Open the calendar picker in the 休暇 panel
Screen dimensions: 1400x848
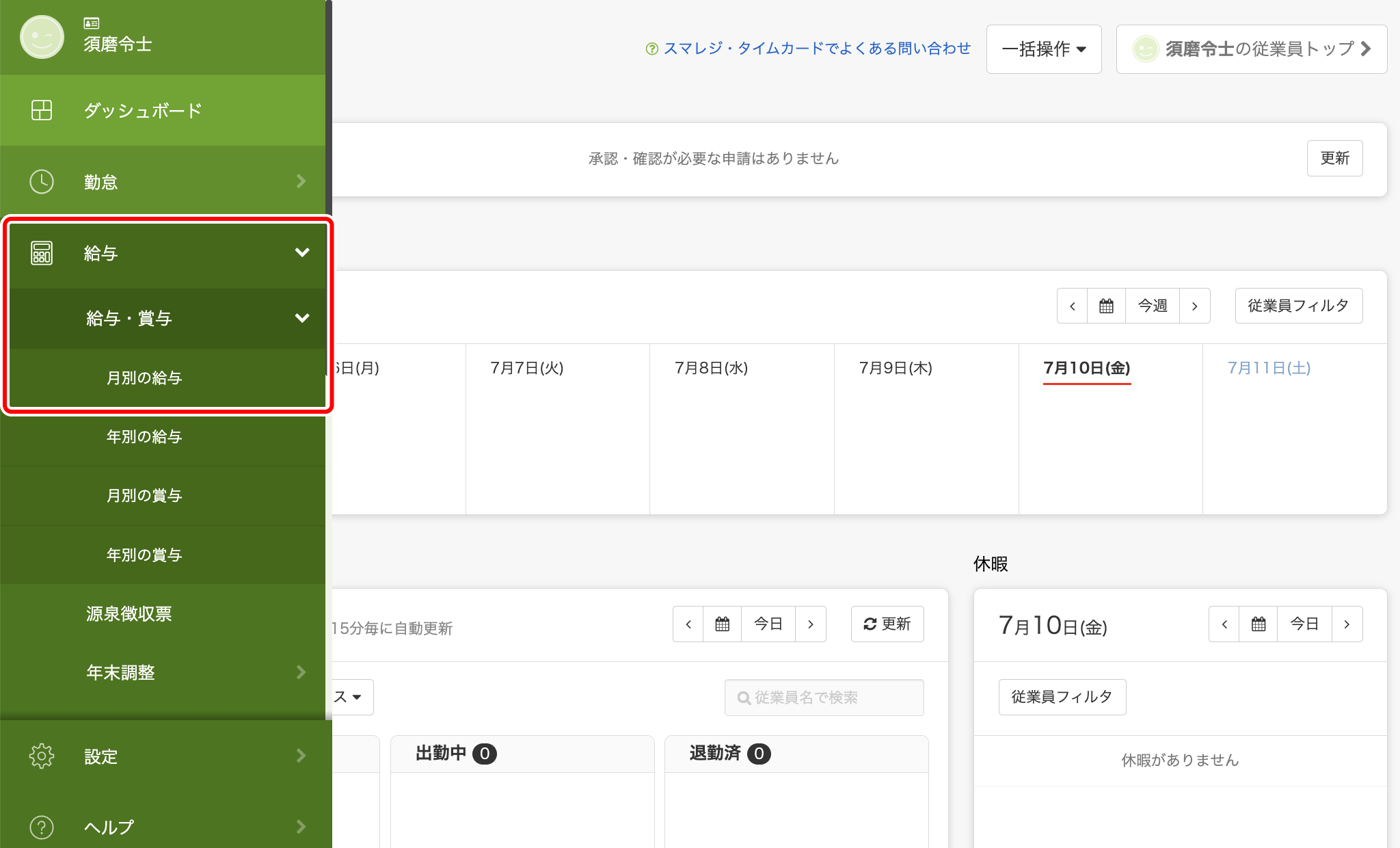click(x=1258, y=624)
